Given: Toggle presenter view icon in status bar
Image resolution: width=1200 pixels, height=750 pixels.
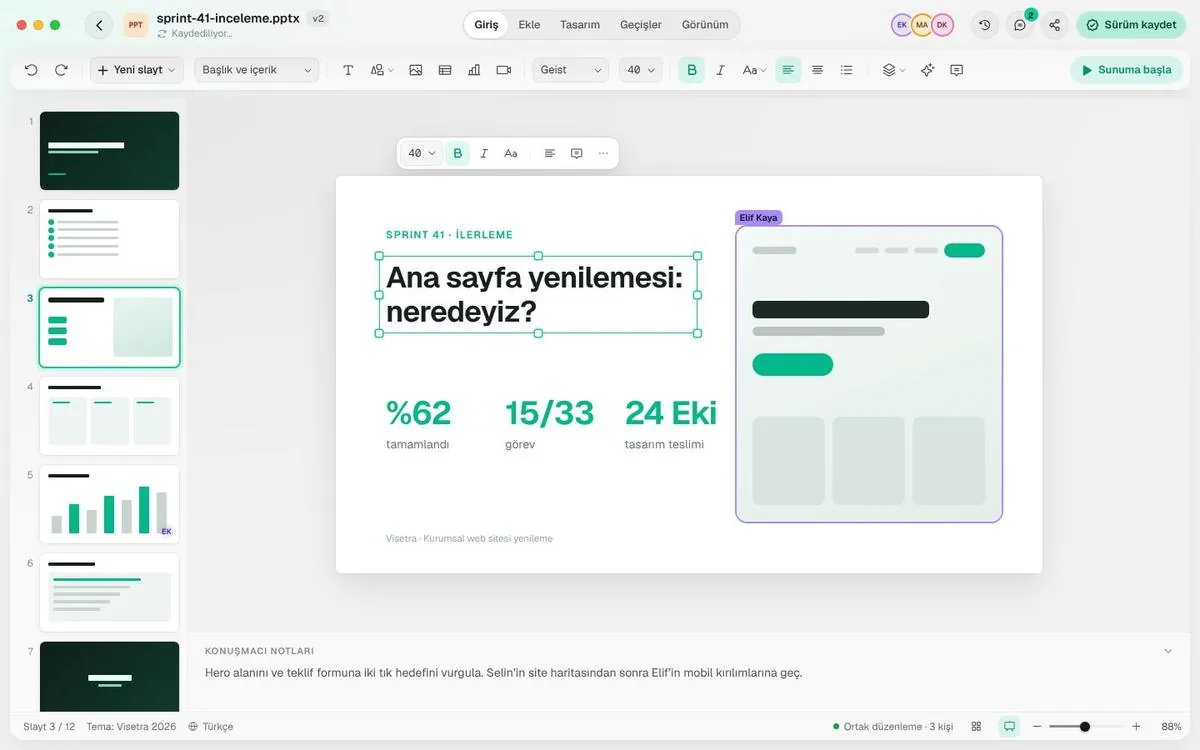Looking at the screenshot, I should (x=1009, y=726).
